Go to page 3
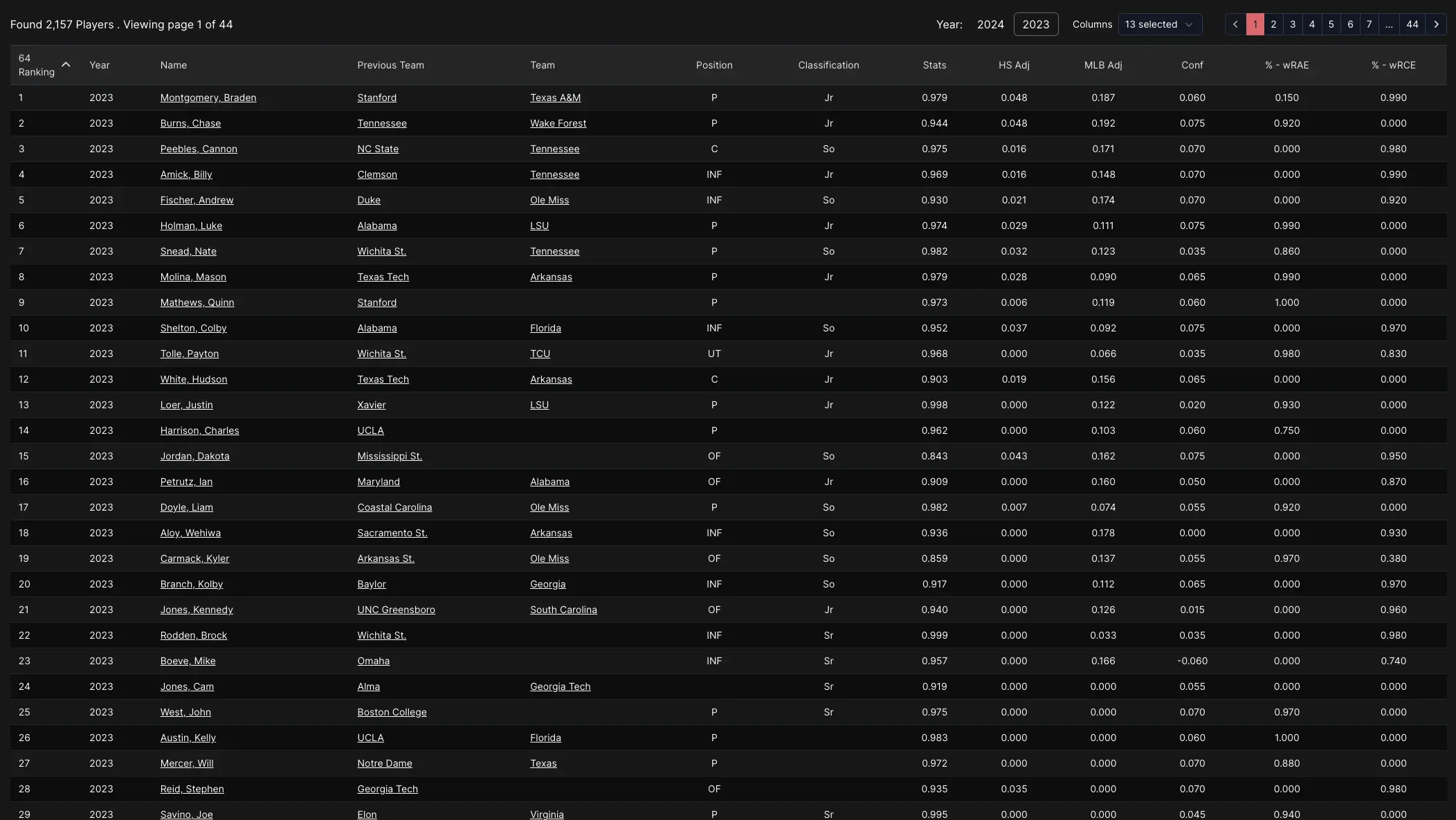The height and width of the screenshot is (820, 1456). [x=1293, y=24]
